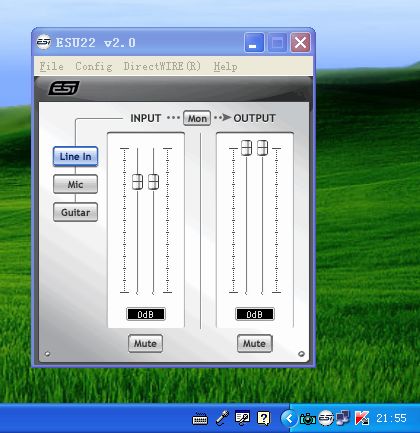Click the left output fader knob
This screenshot has width=420, height=433.
tap(246, 148)
